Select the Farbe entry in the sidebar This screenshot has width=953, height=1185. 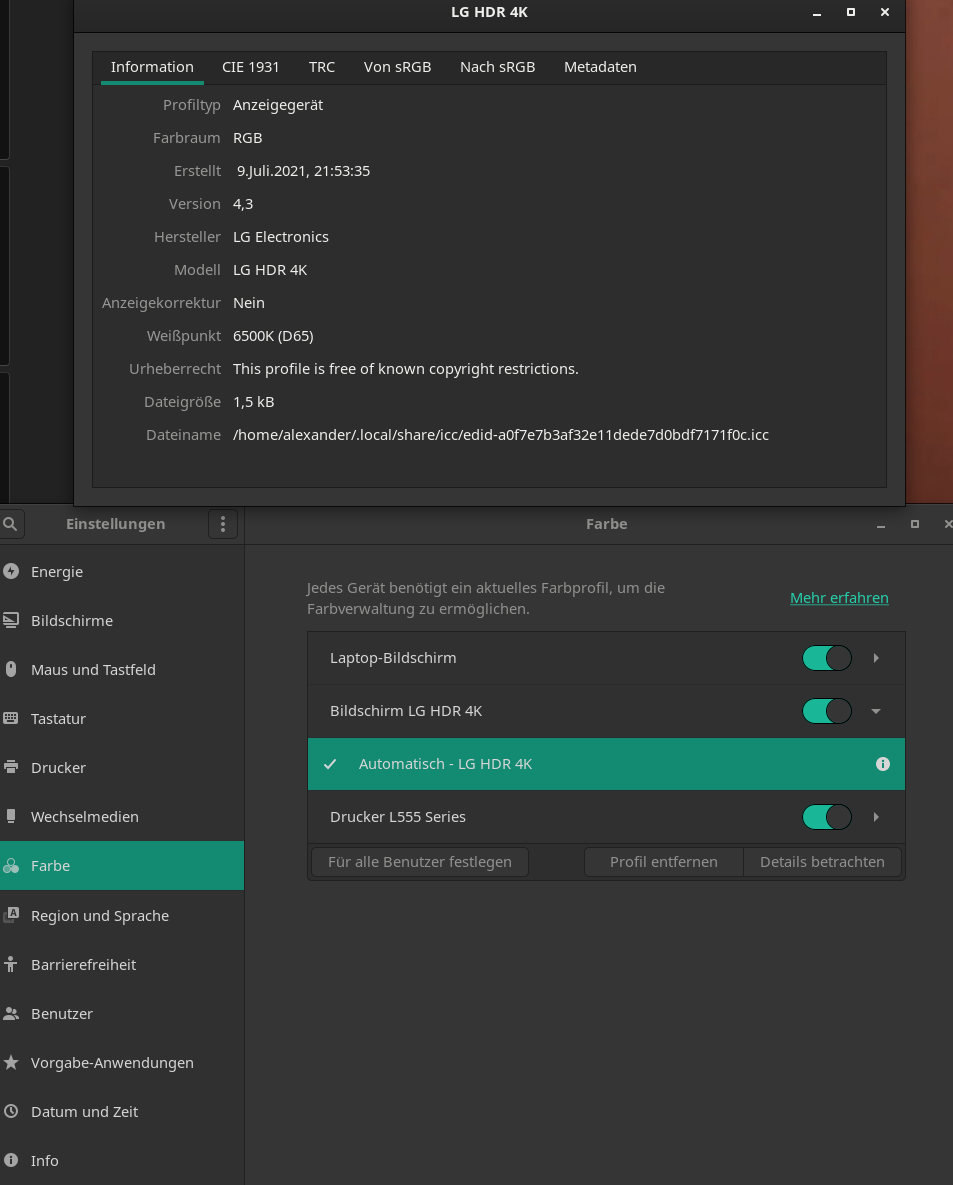coord(122,865)
